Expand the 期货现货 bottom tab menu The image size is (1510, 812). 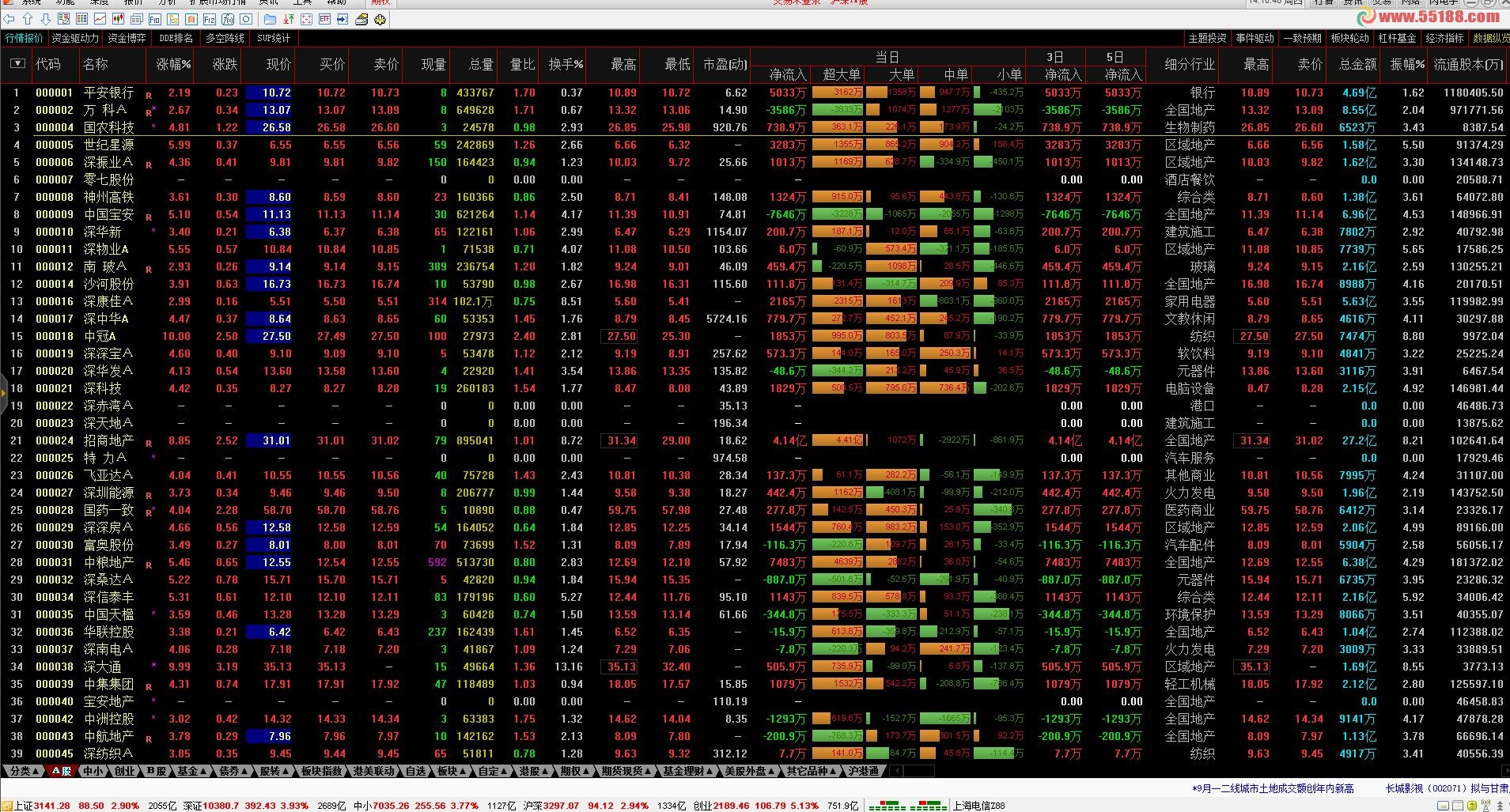[x=626, y=771]
